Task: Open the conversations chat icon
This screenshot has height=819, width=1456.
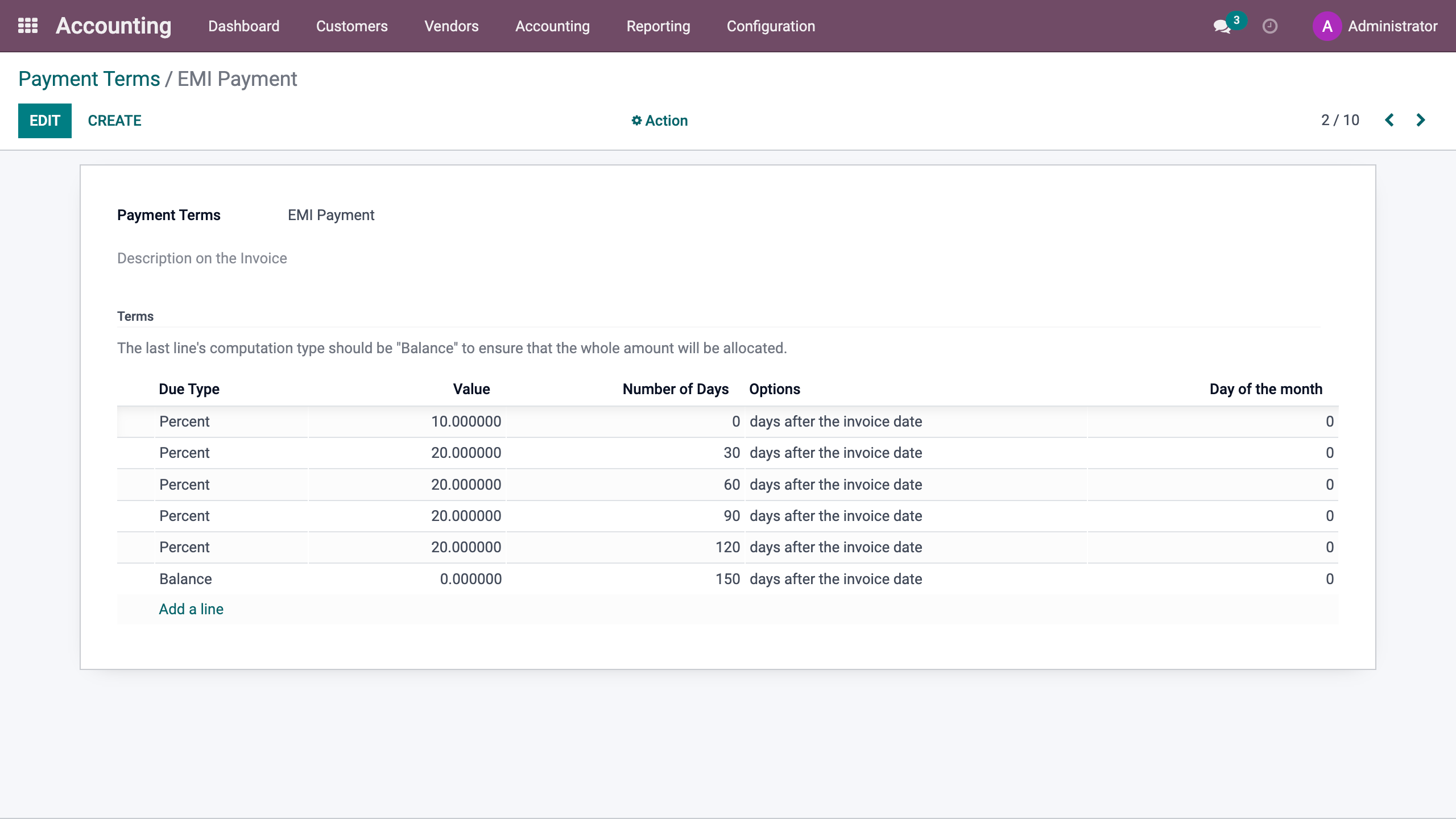Action: pos(1221,26)
